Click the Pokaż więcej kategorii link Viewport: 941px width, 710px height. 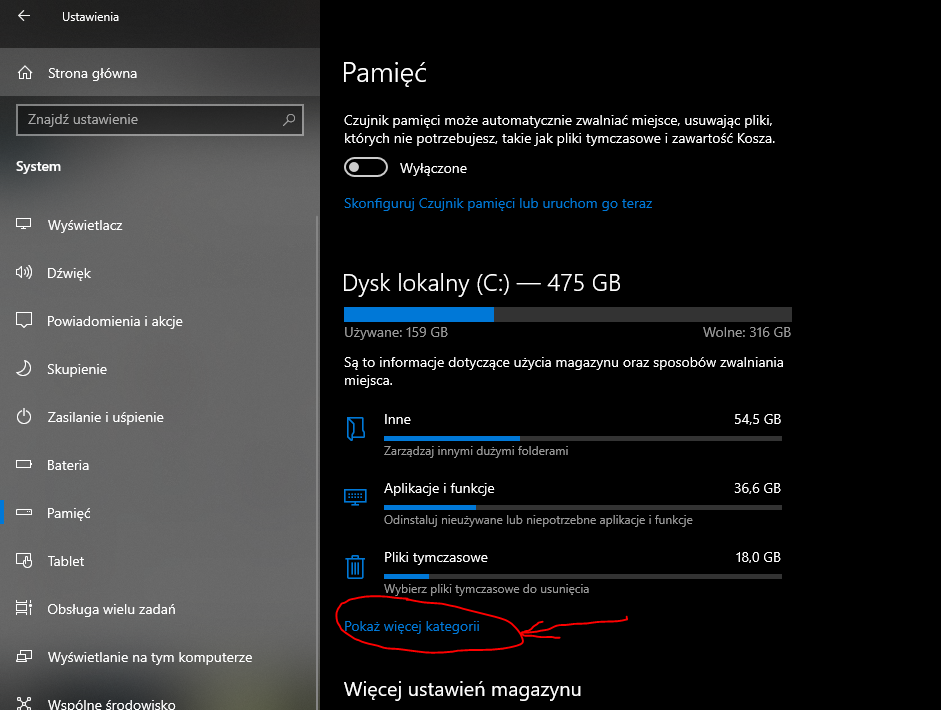(x=412, y=627)
